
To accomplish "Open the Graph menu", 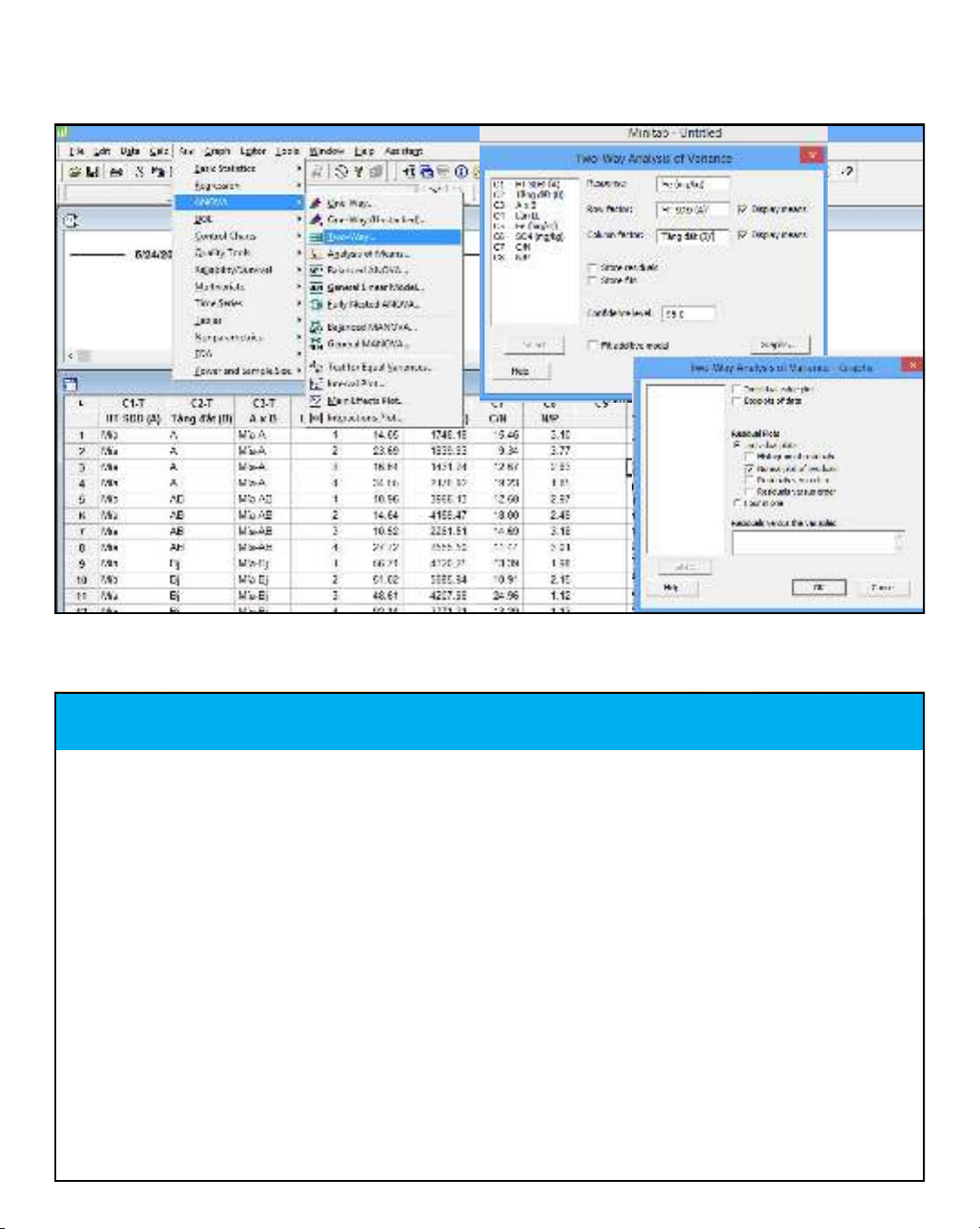I will [217, 151].
